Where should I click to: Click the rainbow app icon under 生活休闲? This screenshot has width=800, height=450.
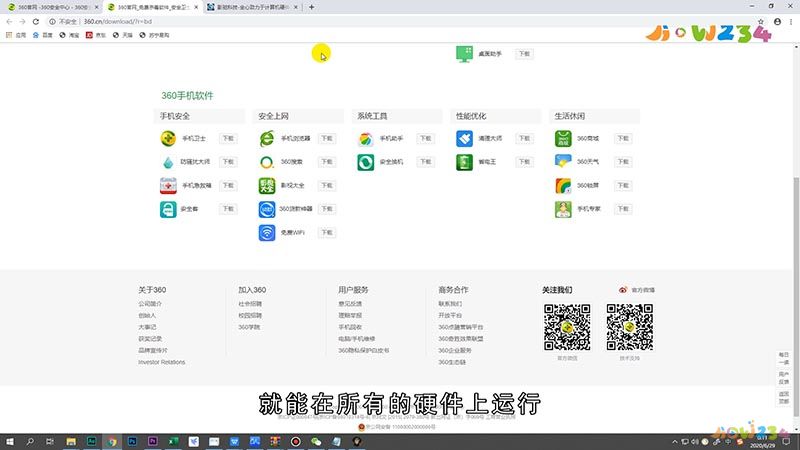point(563,186)
